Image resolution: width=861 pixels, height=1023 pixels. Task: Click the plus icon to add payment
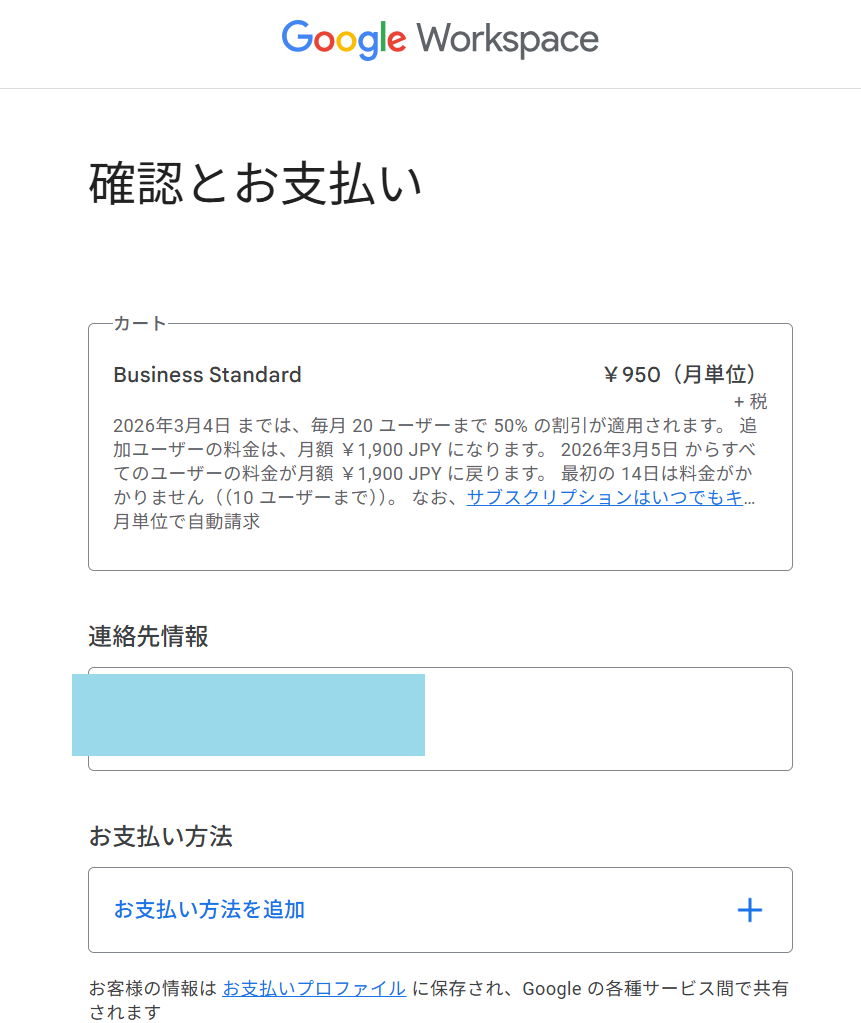coord(749,910)
